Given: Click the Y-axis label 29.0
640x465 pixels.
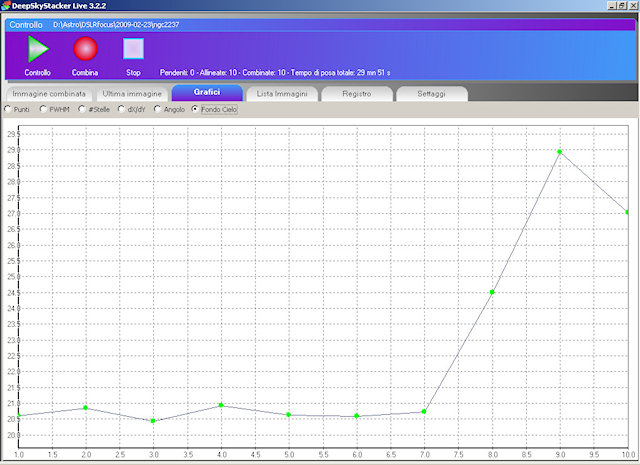Looking at the screenshot, I should [13, 150].
